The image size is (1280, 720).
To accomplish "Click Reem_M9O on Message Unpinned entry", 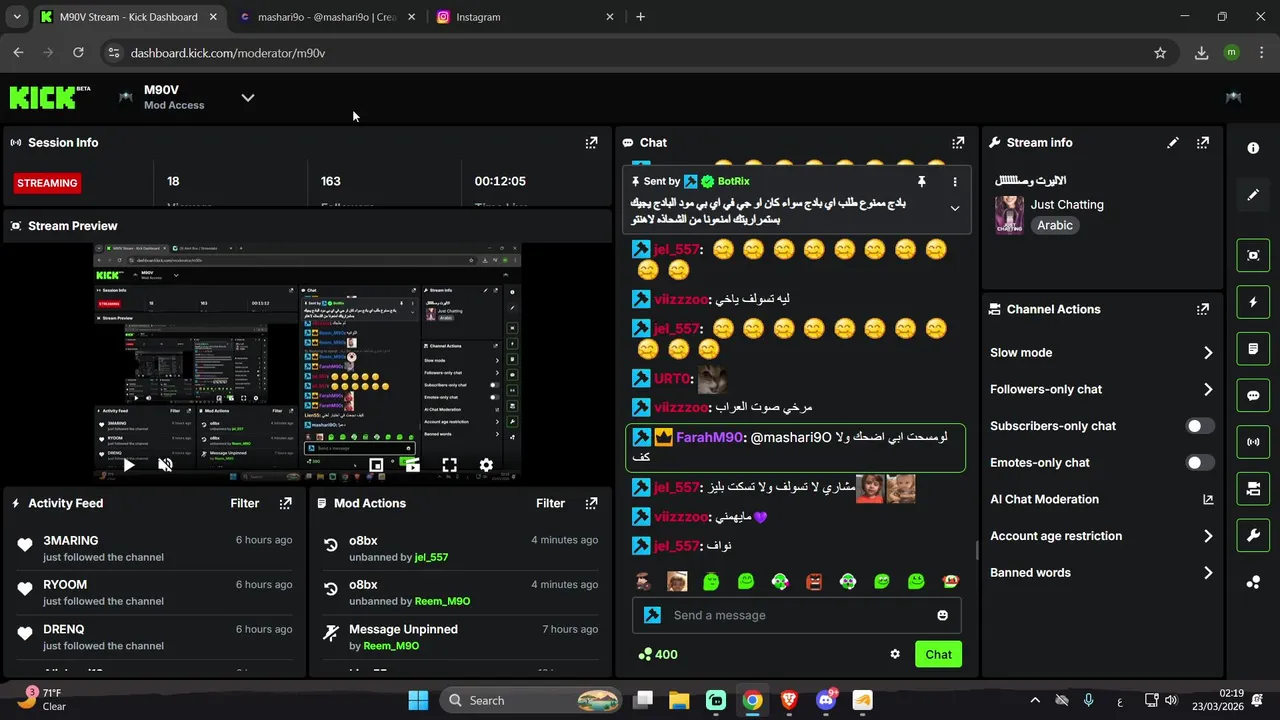I will click(x=391, y=646).
